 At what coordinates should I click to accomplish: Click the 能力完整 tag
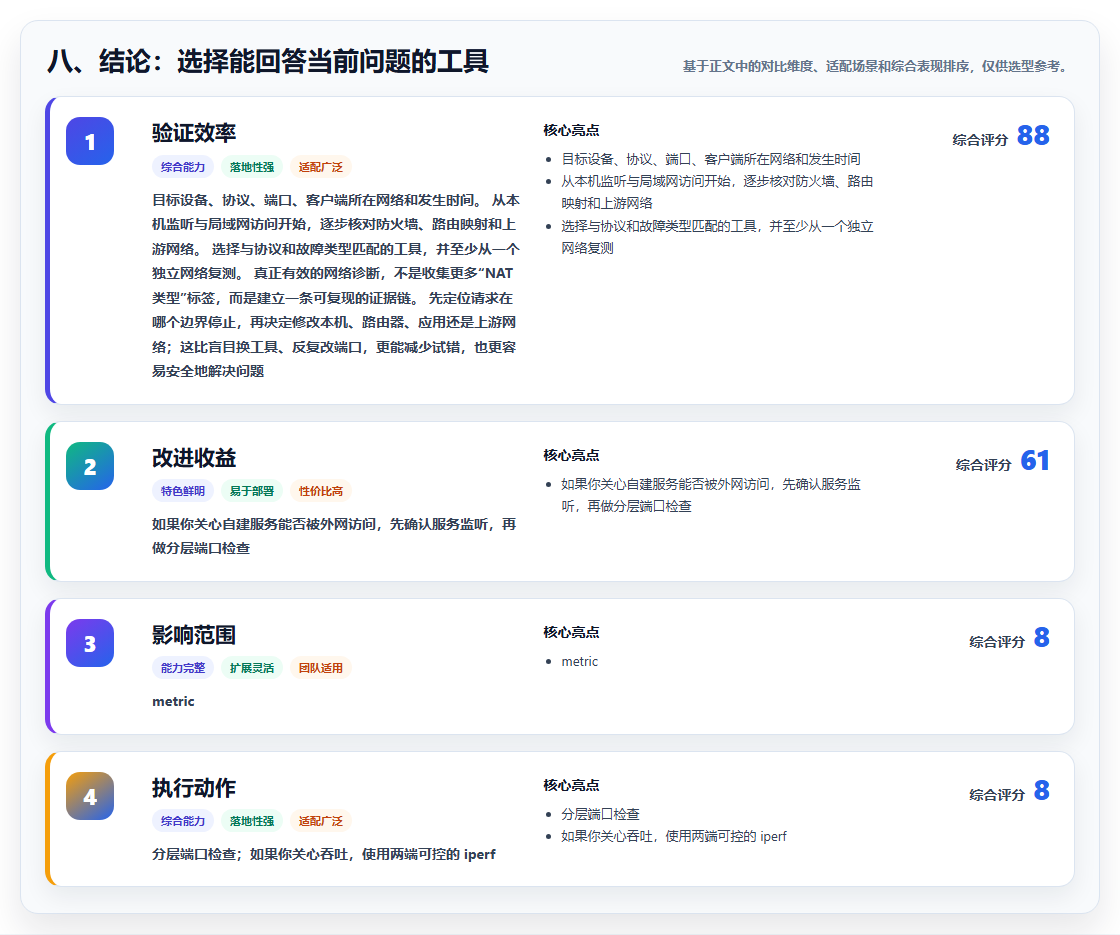point(183,669)
